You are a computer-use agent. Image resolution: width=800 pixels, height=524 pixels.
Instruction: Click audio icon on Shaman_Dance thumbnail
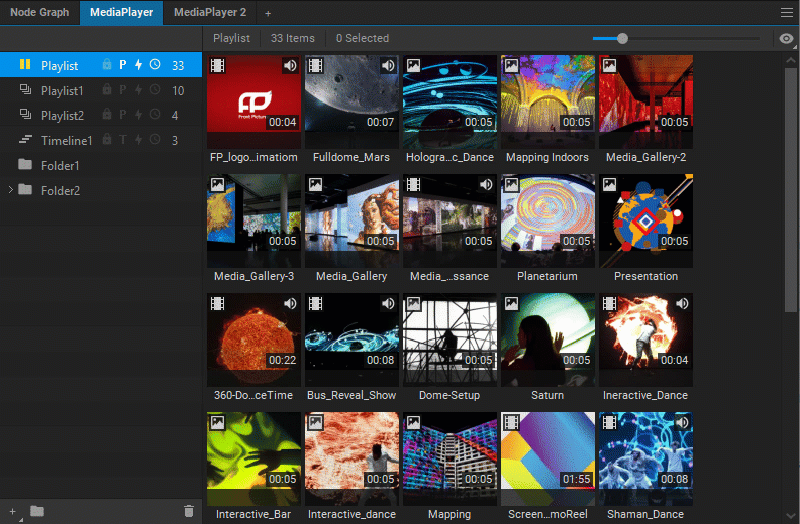coord(682,422)
